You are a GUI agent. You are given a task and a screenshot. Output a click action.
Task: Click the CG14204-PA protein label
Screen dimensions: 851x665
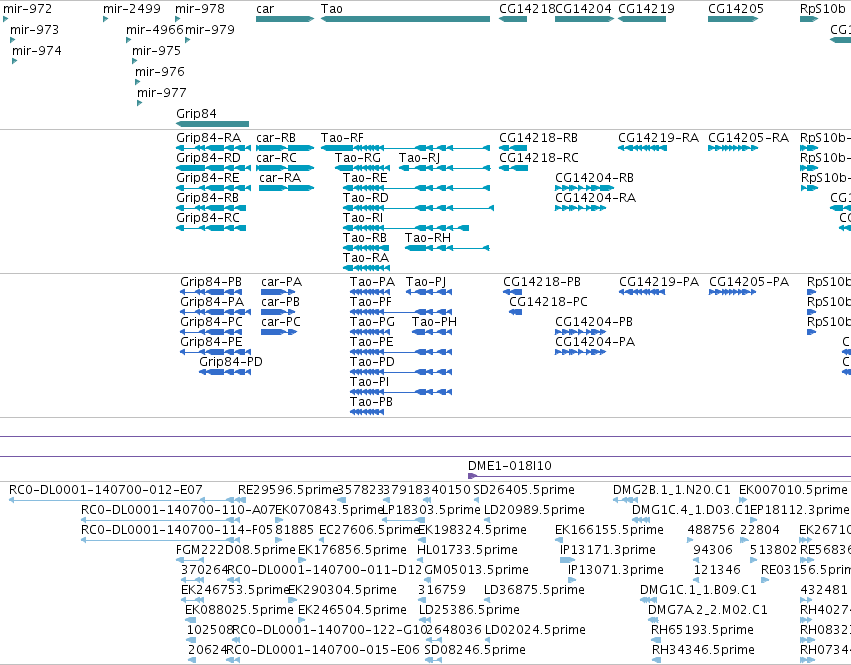click(x=595, y=343)
